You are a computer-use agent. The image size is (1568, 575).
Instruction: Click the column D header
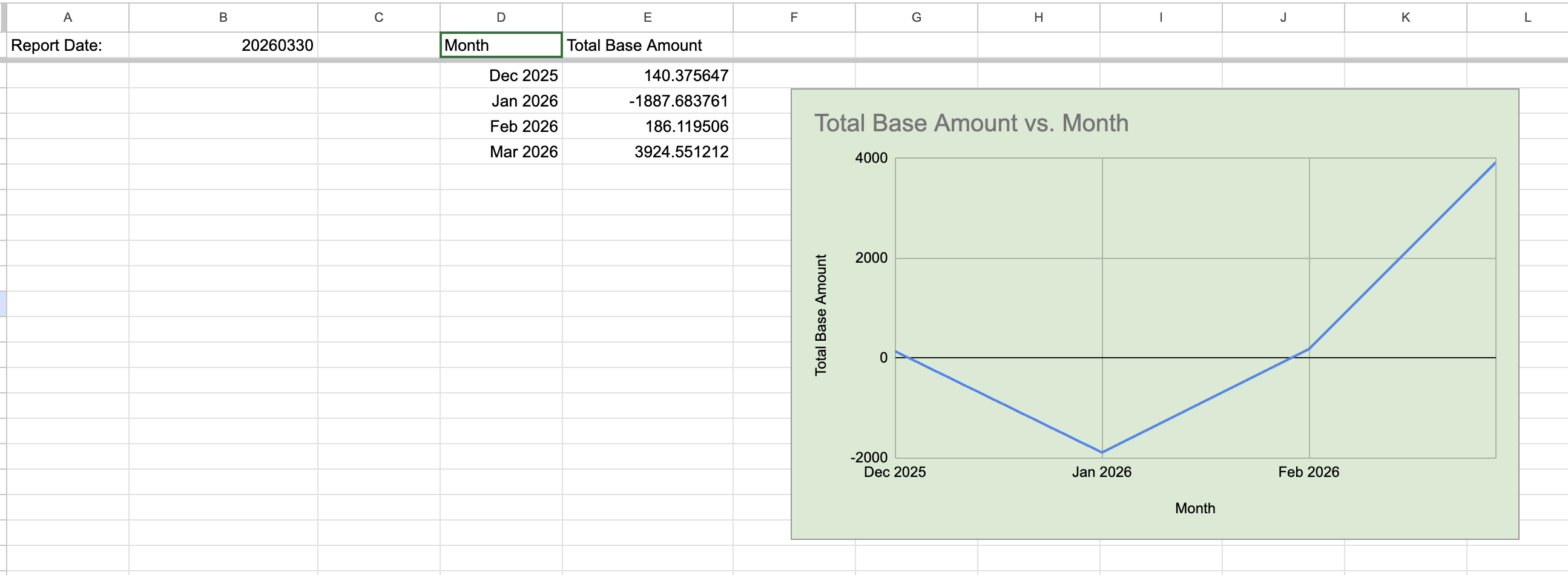[500, 17]
